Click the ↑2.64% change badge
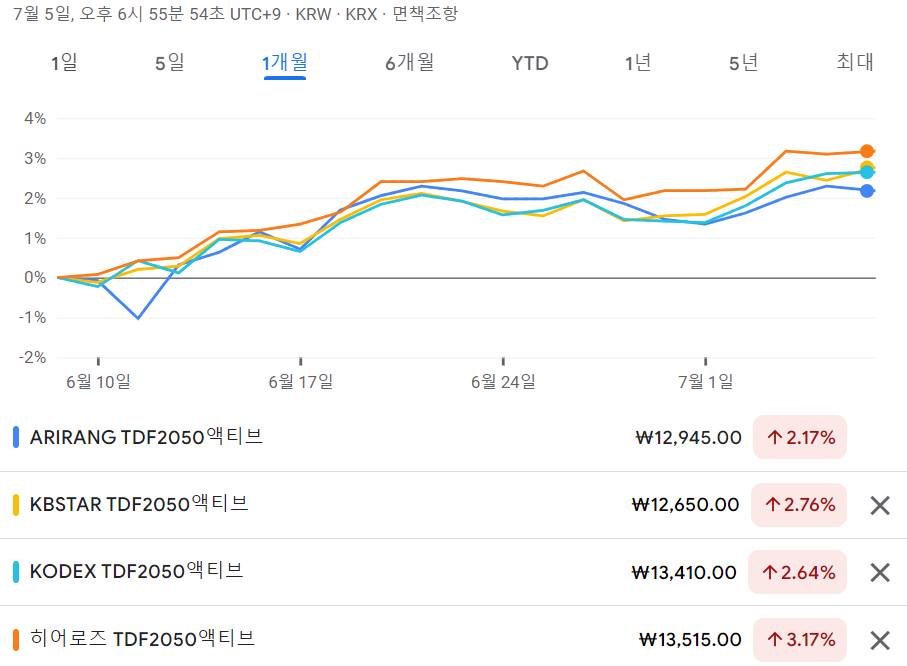This screenshot has width=907, height=666. [x=798, y=572]
